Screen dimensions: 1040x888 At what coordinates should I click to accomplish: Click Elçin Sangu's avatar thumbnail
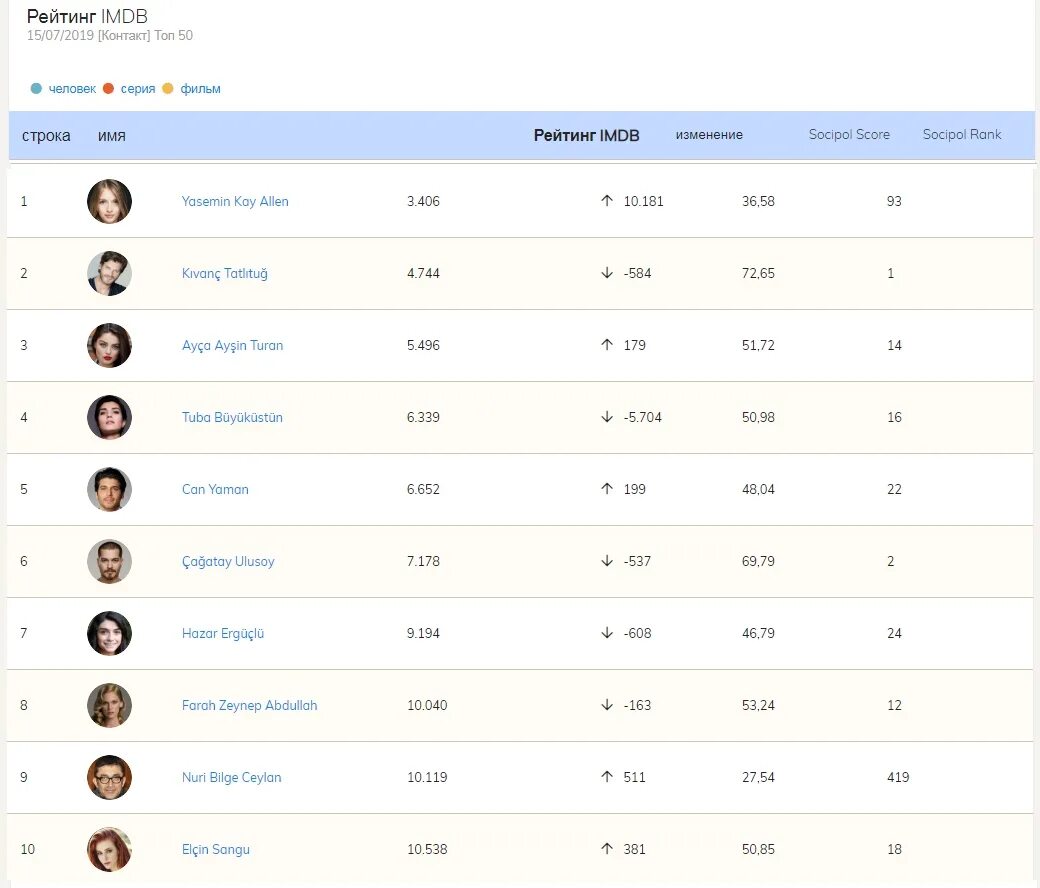(109, 849)
